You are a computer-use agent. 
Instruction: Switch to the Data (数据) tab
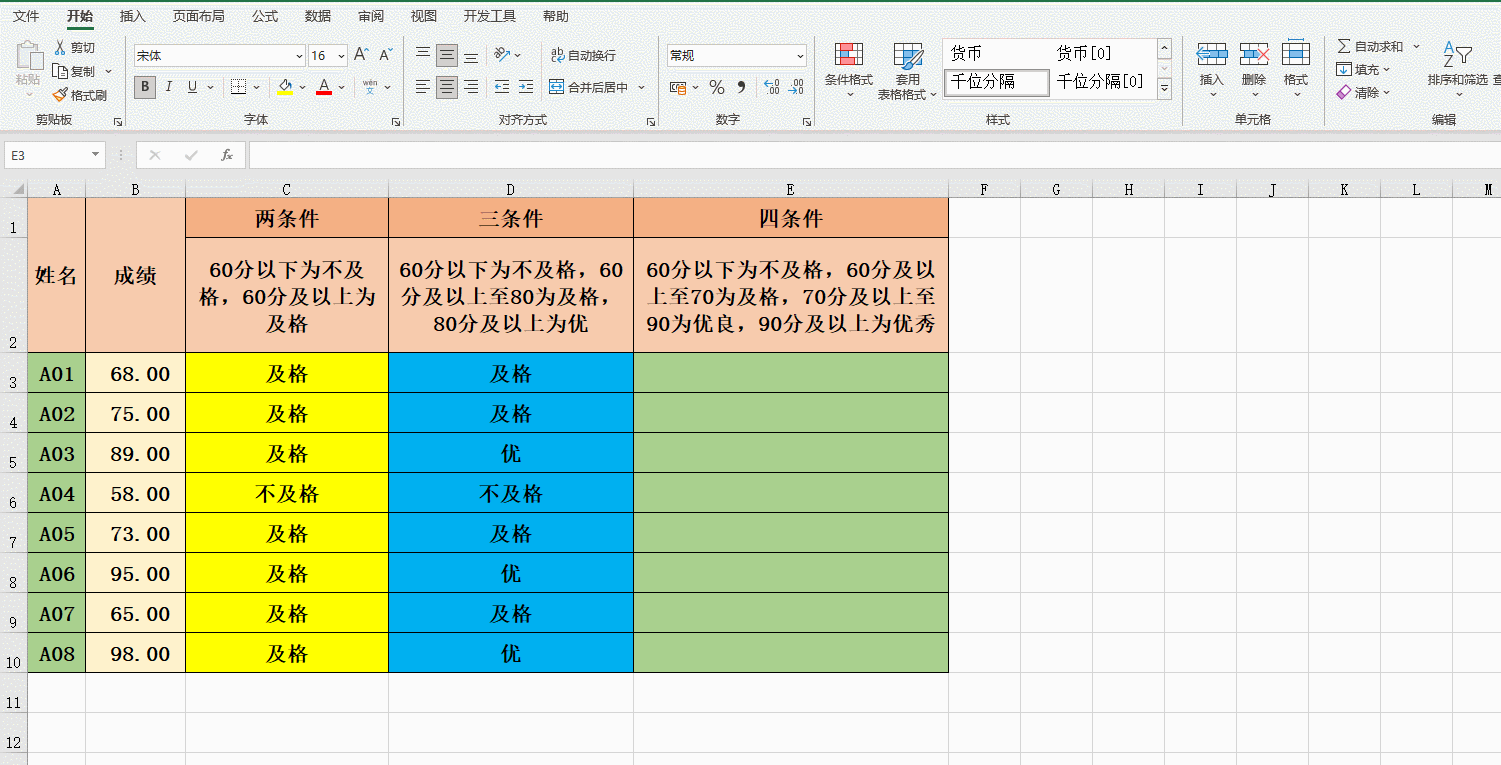[318, 16]
